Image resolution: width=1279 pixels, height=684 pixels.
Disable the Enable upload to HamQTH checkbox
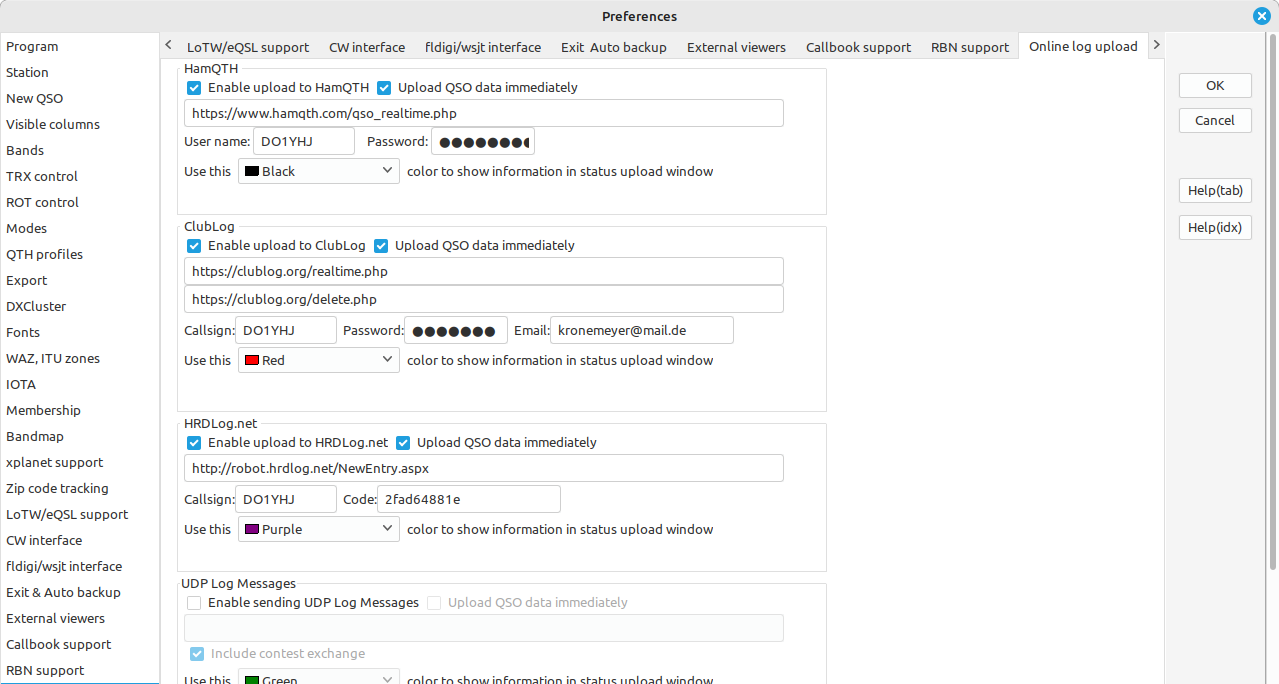(194, 88)
